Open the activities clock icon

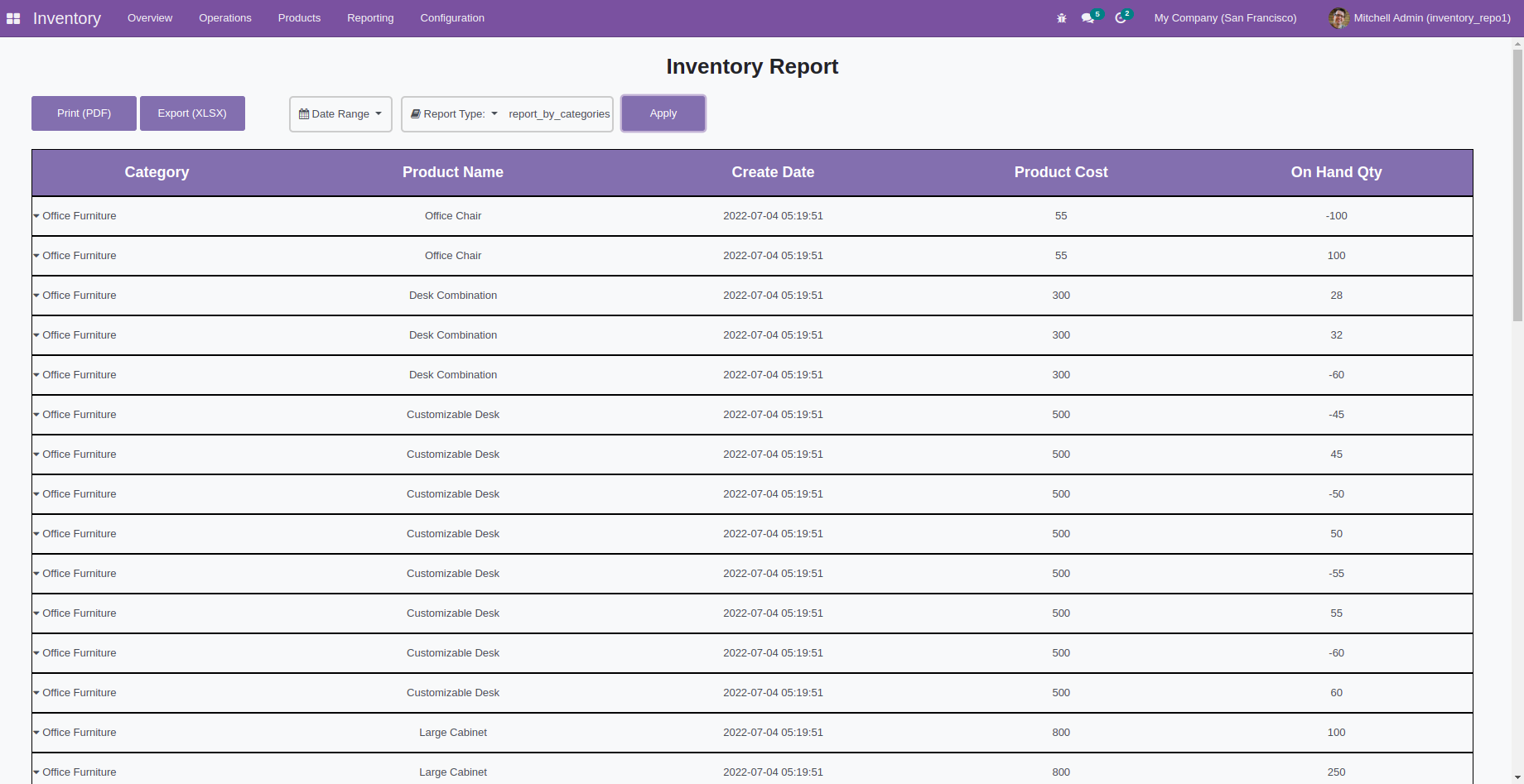[1121, 18]
